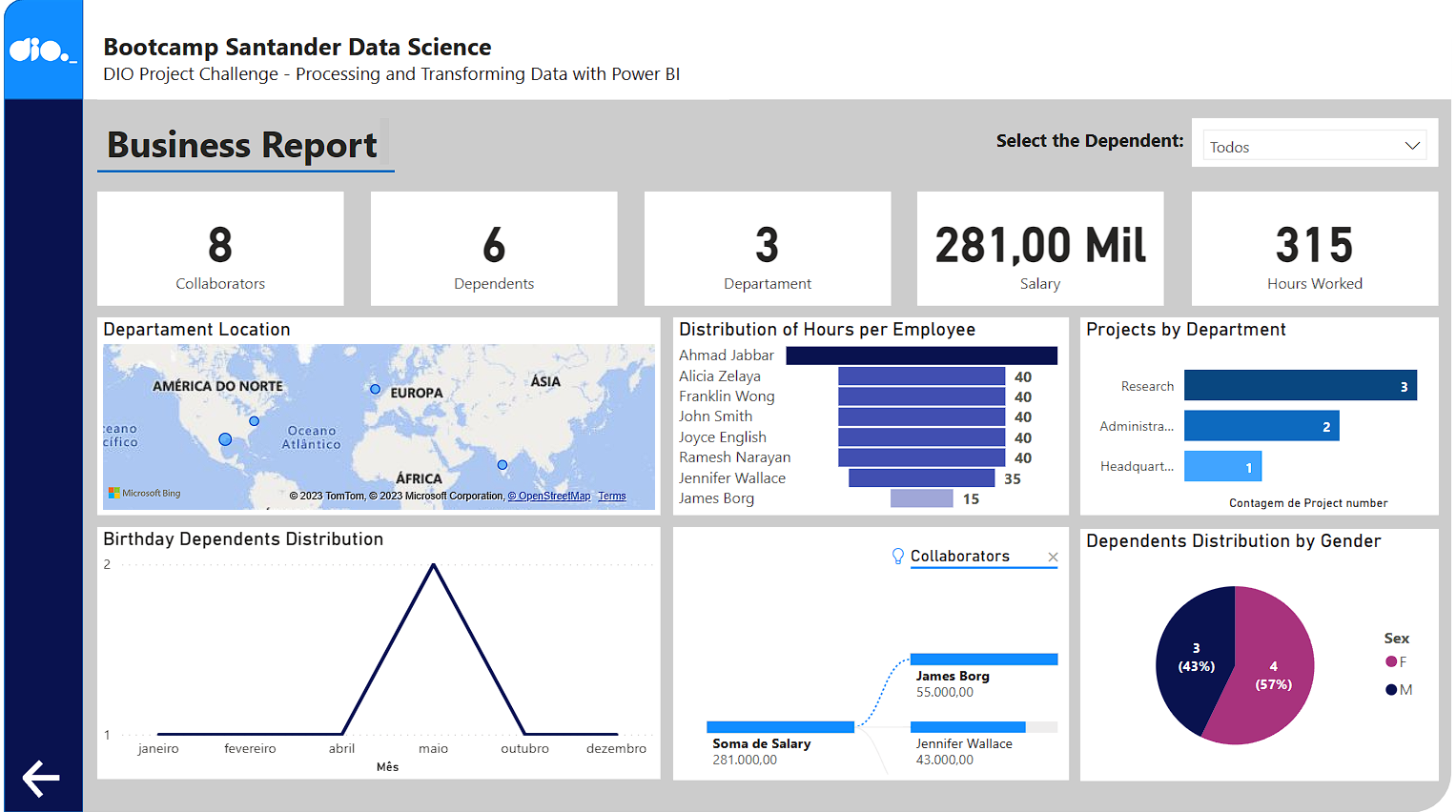The image size is (1456, 812).
Task: Click the DIO logo in the top-left corner
Action: pos(43,48)
